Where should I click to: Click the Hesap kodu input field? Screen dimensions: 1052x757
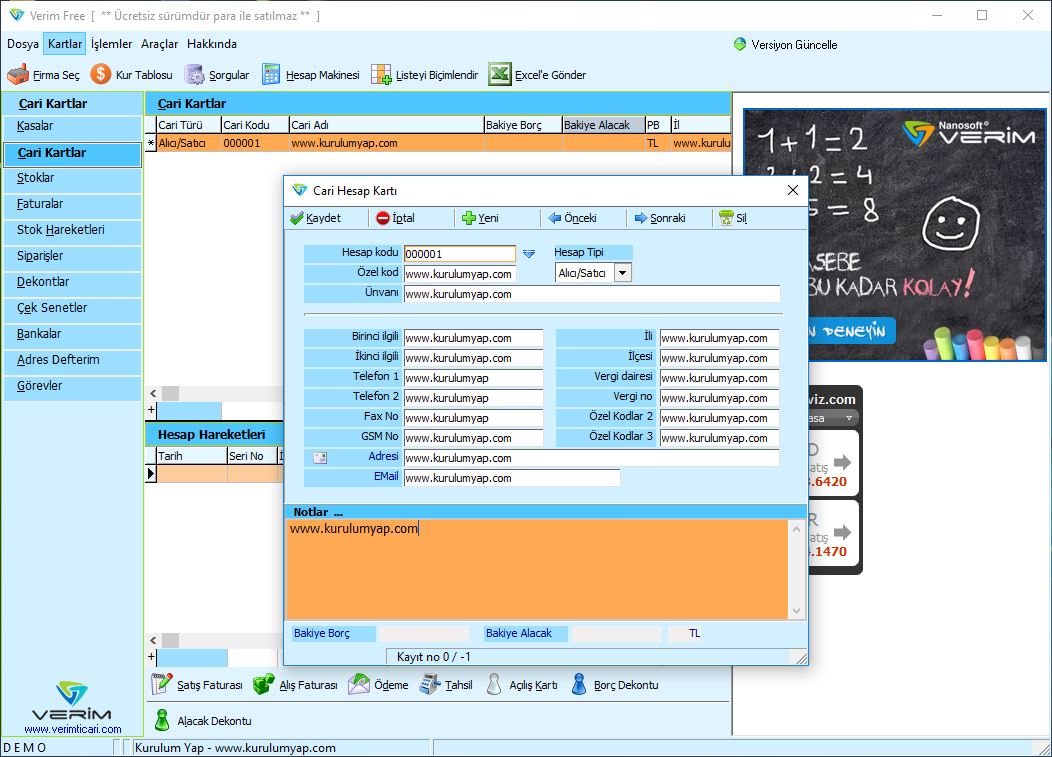[x=460, y=254]
